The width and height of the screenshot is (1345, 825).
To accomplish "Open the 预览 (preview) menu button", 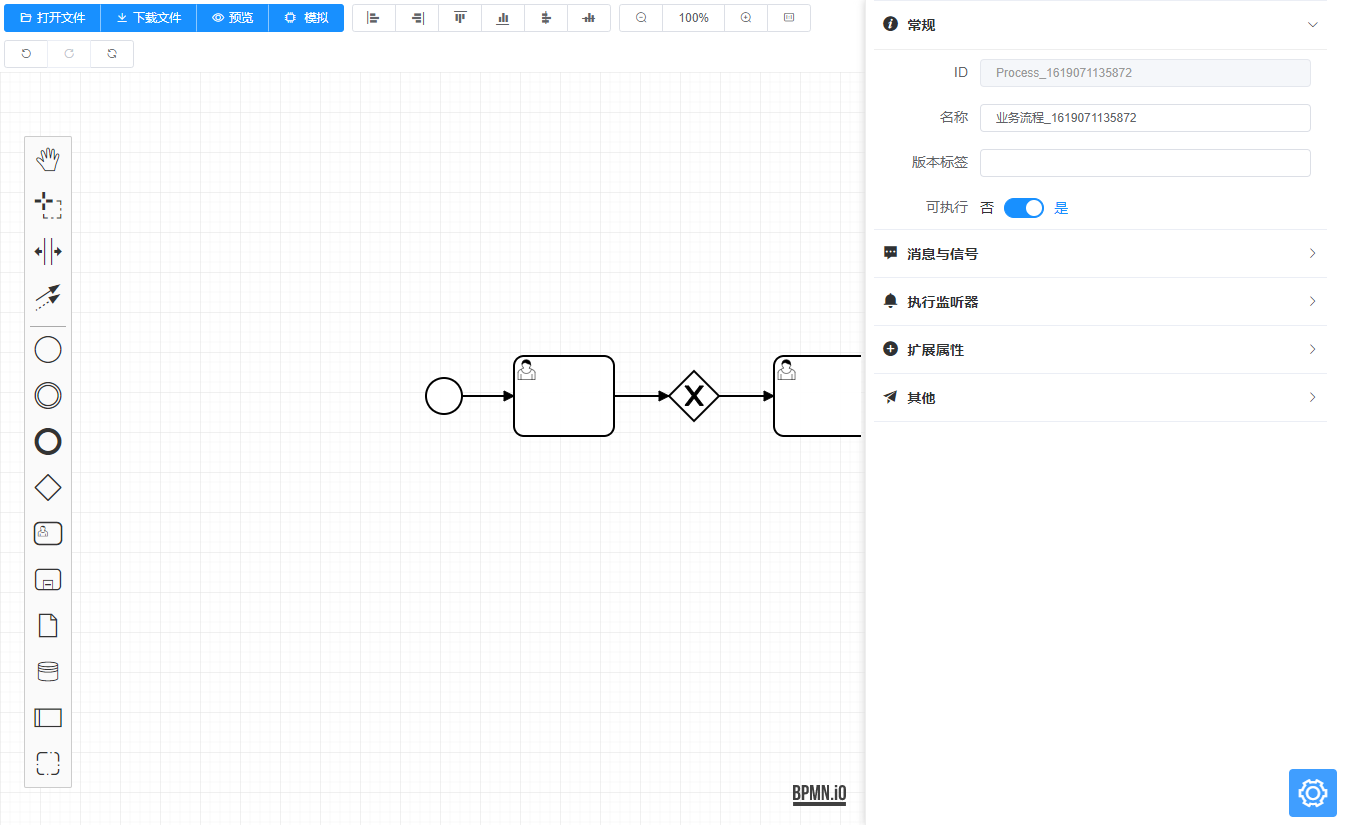I will pyautogui.click(x=233, y=18).
